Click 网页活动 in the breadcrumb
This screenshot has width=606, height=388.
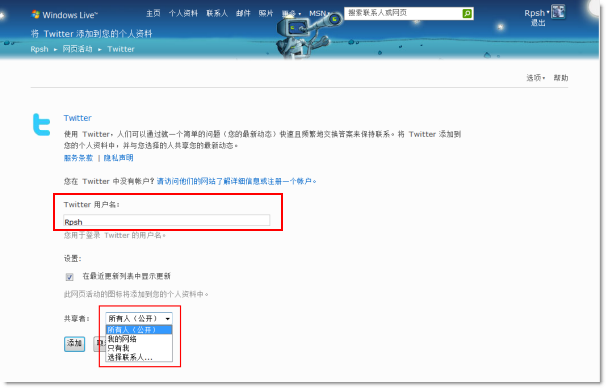coord(77,49)
